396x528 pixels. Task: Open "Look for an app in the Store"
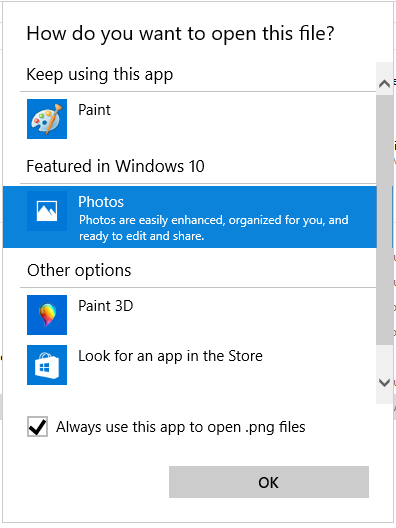click(x=170, y=356)
